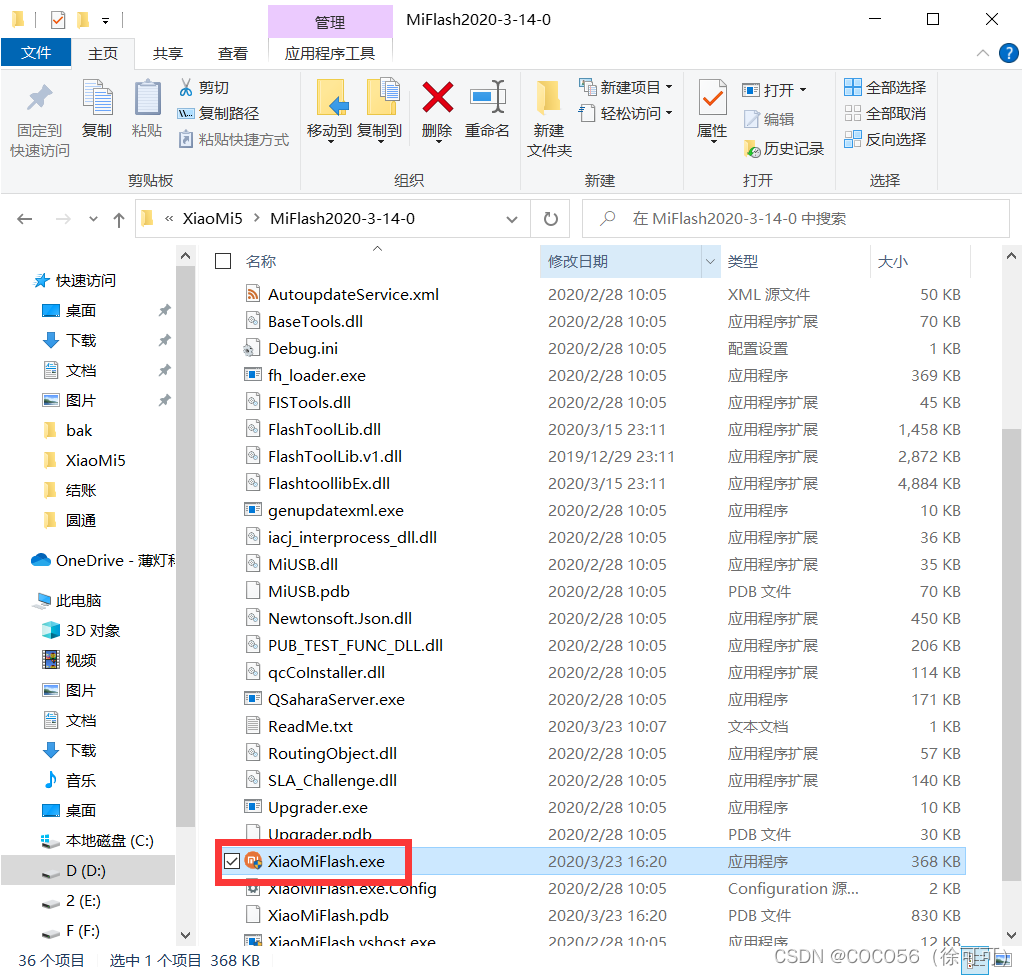Viewport: 1023px width, 976px height.
Task: Click the Manage (管理) contextual tab
Action: (x=329, y=22)
